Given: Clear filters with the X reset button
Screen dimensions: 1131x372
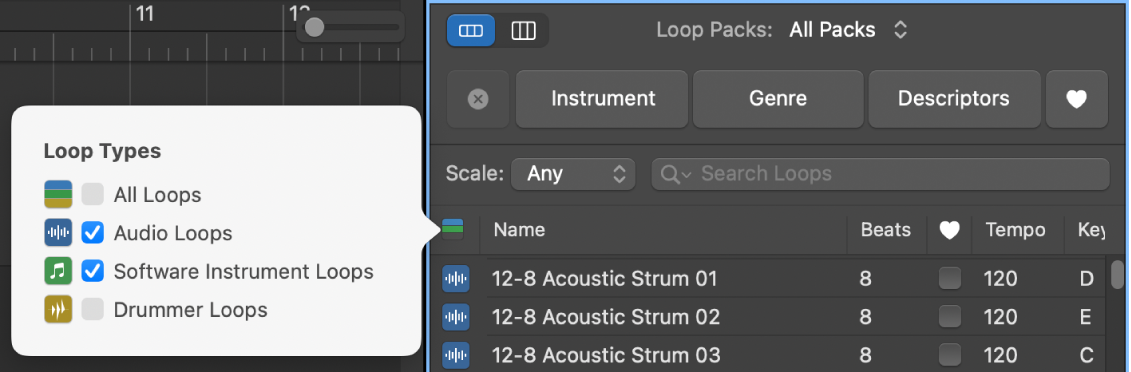Looking at the screenshot, I should pyautogui.click(x=478, y=99).
